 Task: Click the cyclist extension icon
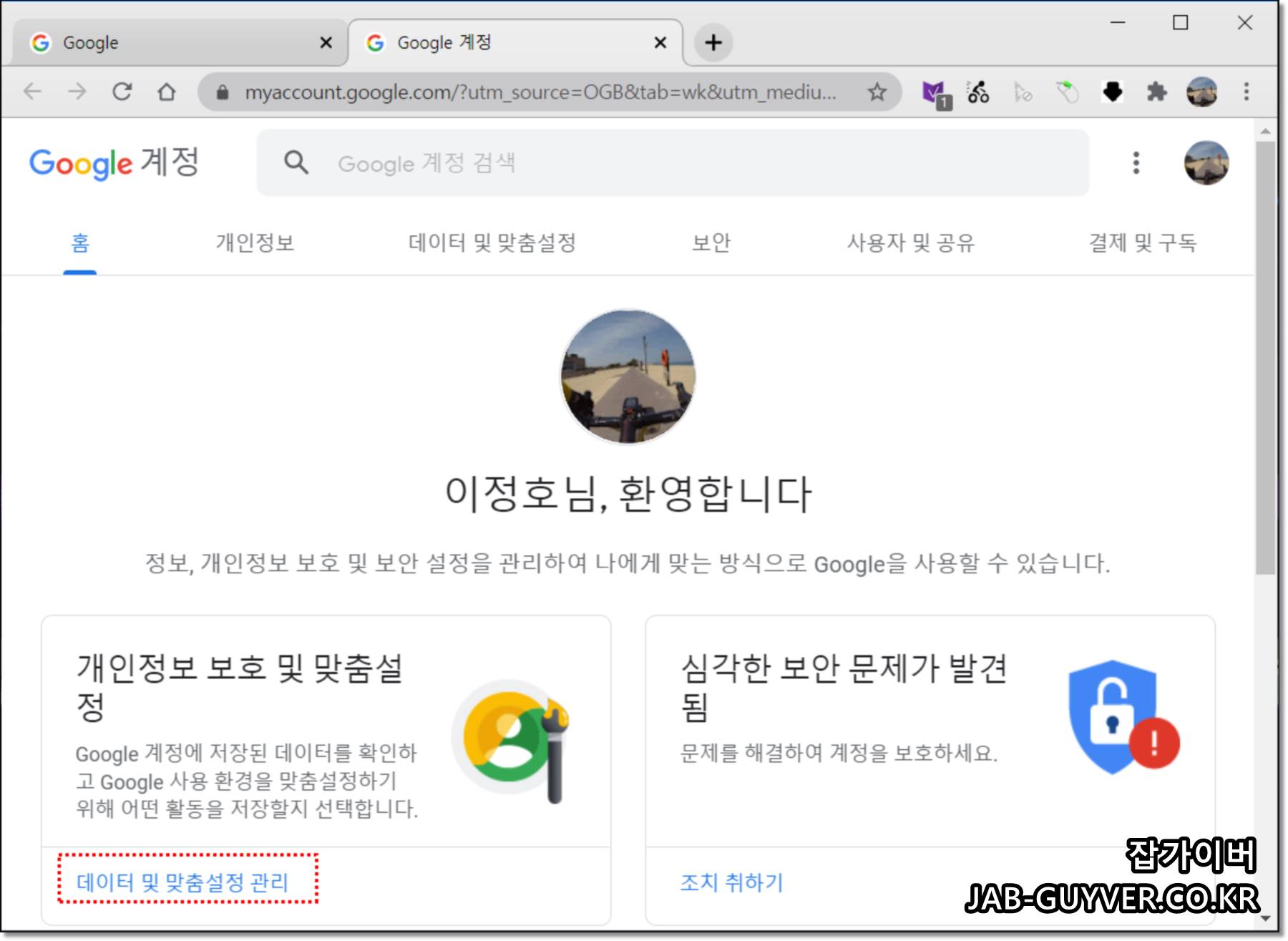(978, 92)
